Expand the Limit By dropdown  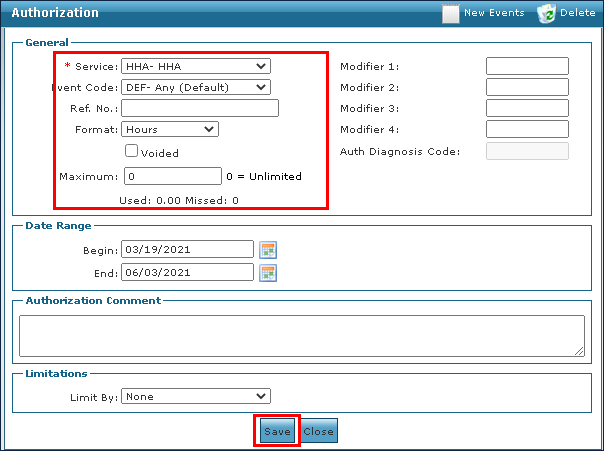(195, 396)
